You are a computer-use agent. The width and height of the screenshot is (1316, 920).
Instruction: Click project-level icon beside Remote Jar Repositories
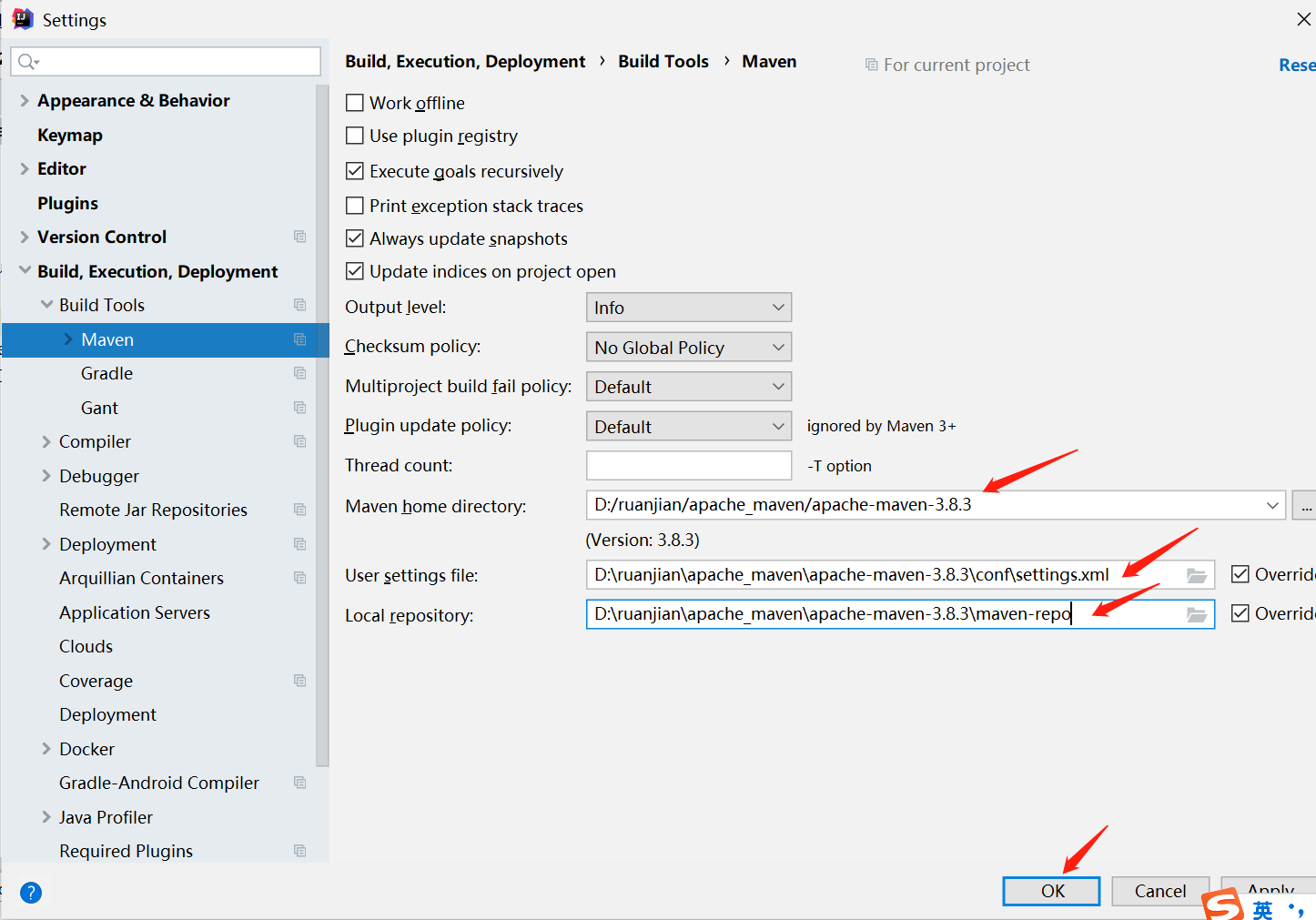click(299, 510)
